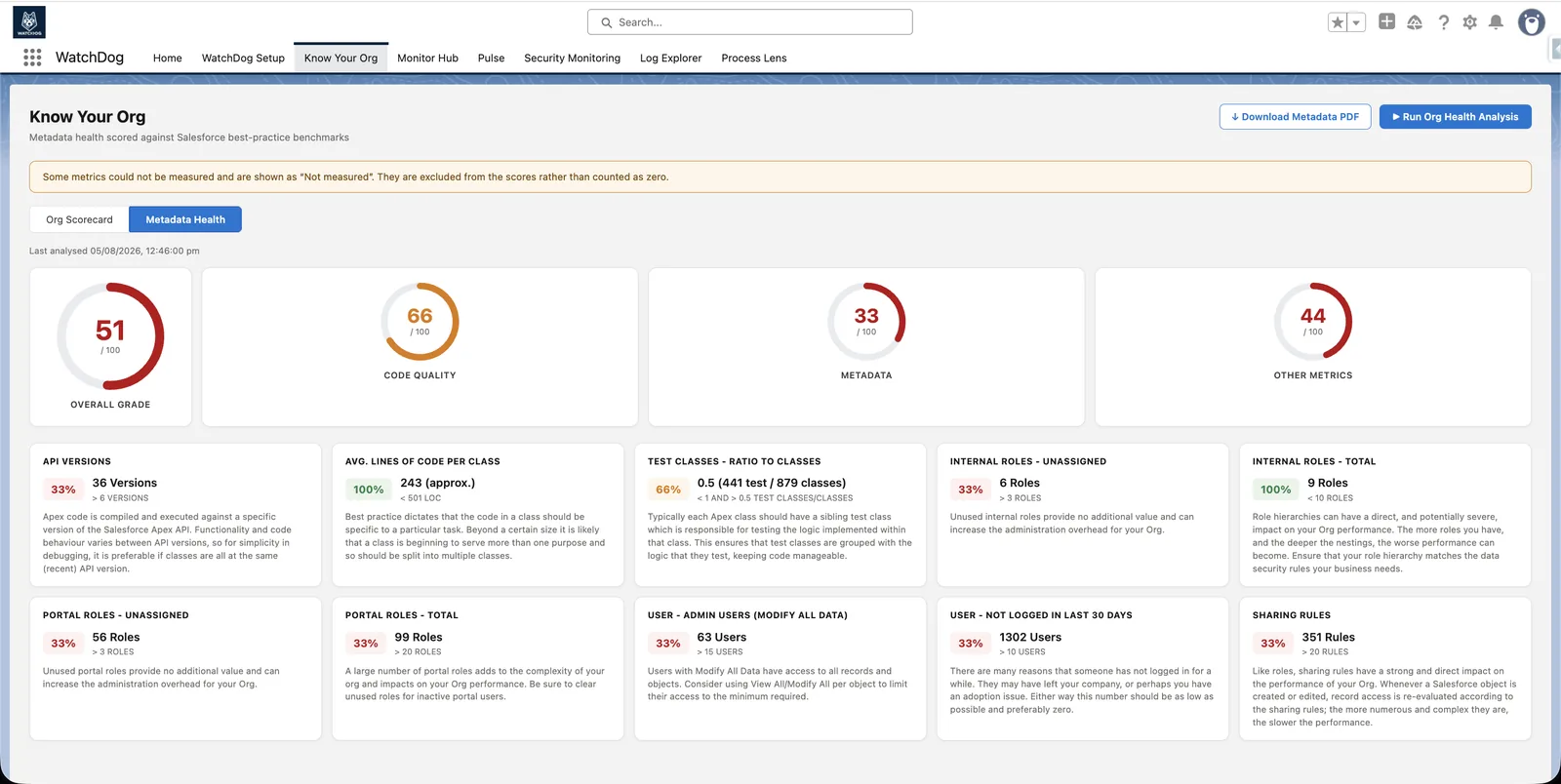Image resolution: width=1561 pixels, height=784 pixels.
Task: Select the Metadata Health toggle
Action: [x=185, y=219]
